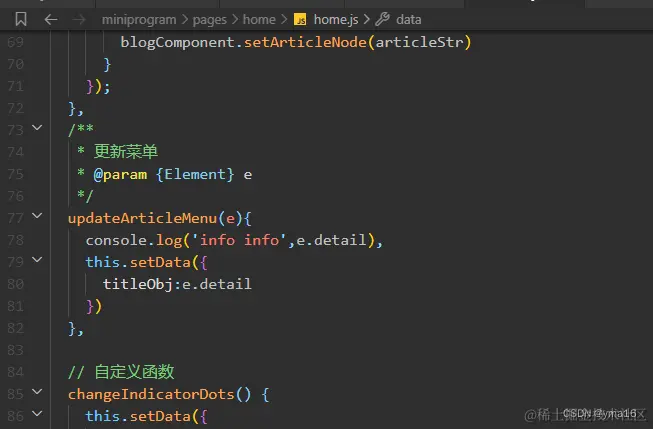Click e.detail argument on line 78
The width and height of the screenshot is (653, 429).
331,240
